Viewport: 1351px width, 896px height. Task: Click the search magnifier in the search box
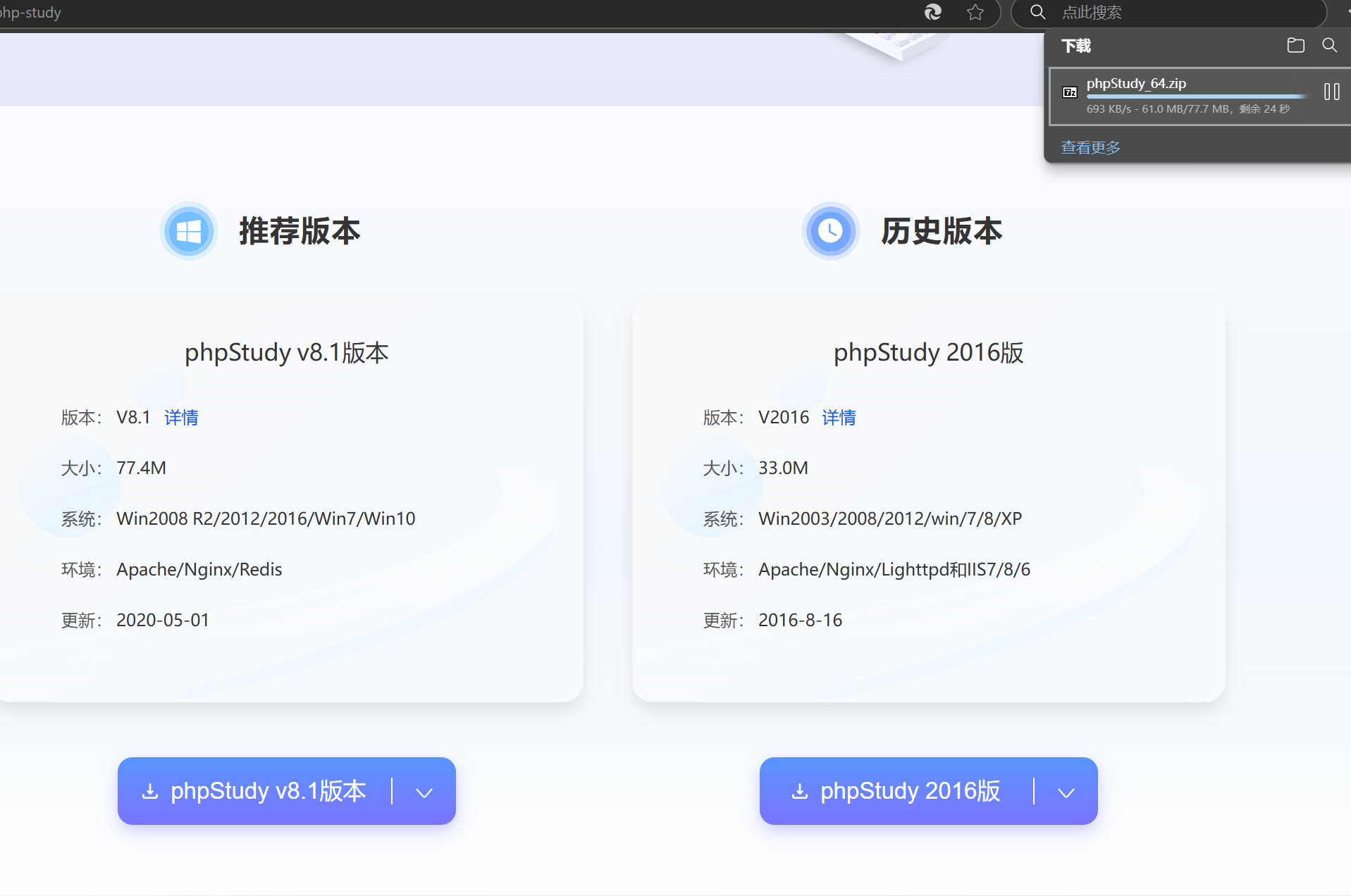coord(1037,12)
